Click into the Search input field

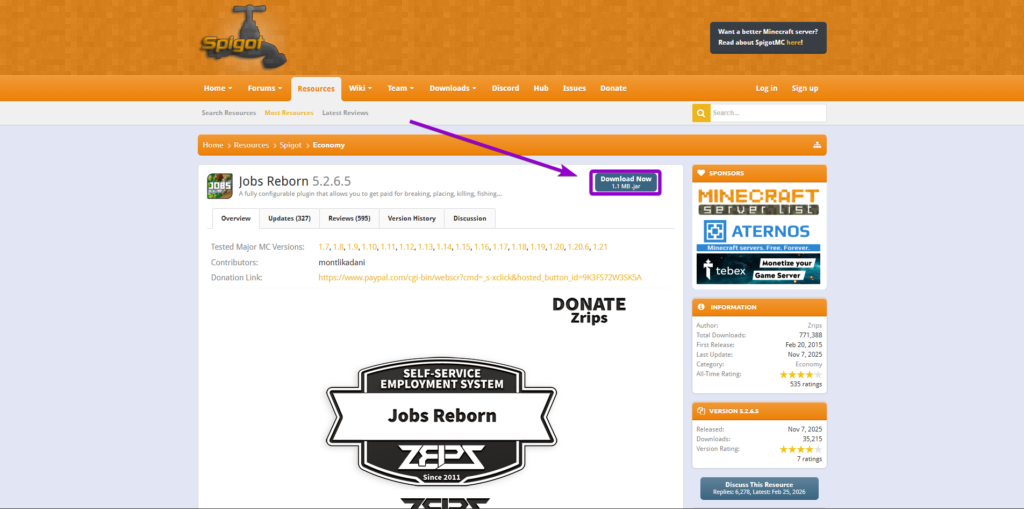(x=768, y=113)
